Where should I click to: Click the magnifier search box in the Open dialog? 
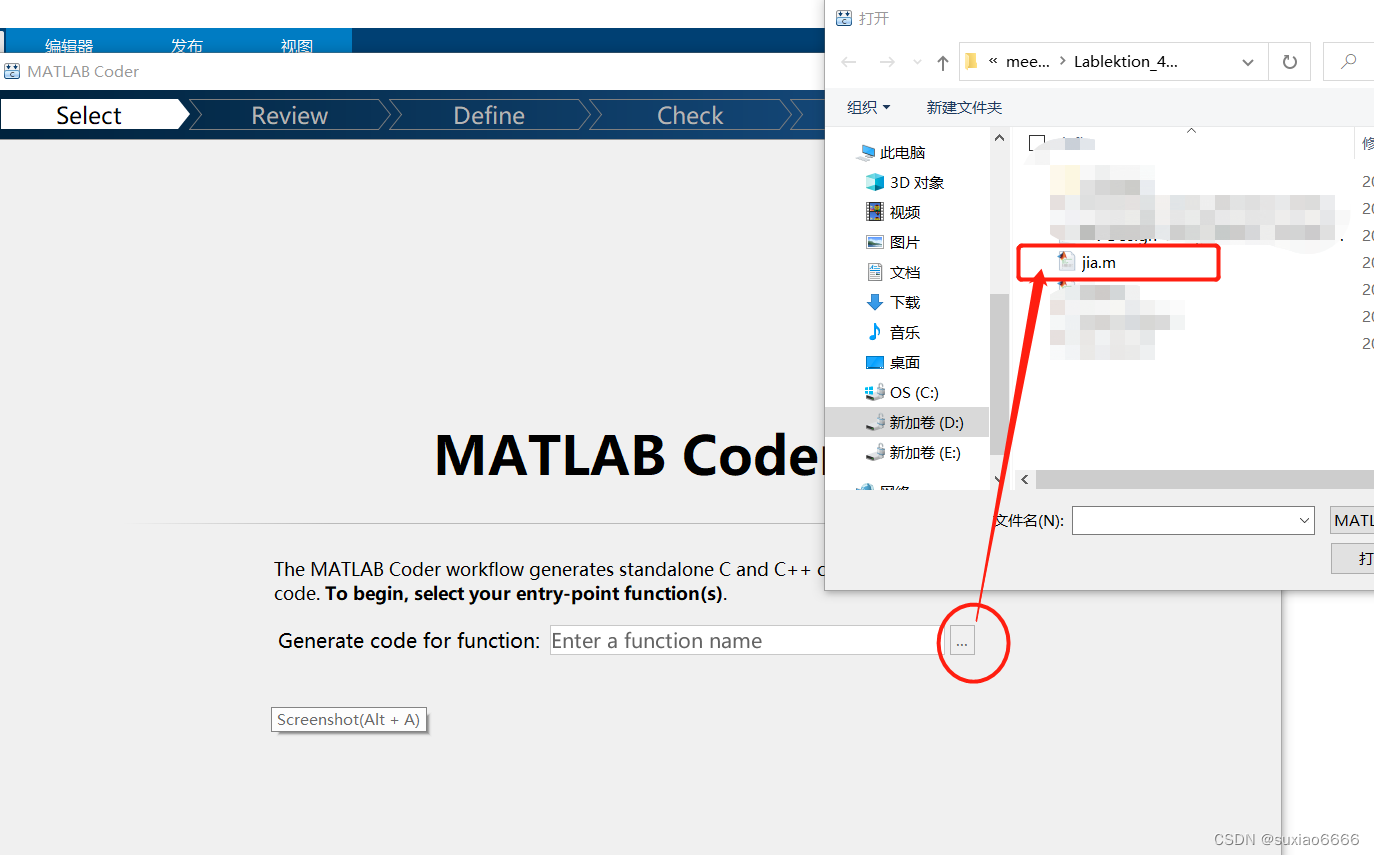(1349, 62)
